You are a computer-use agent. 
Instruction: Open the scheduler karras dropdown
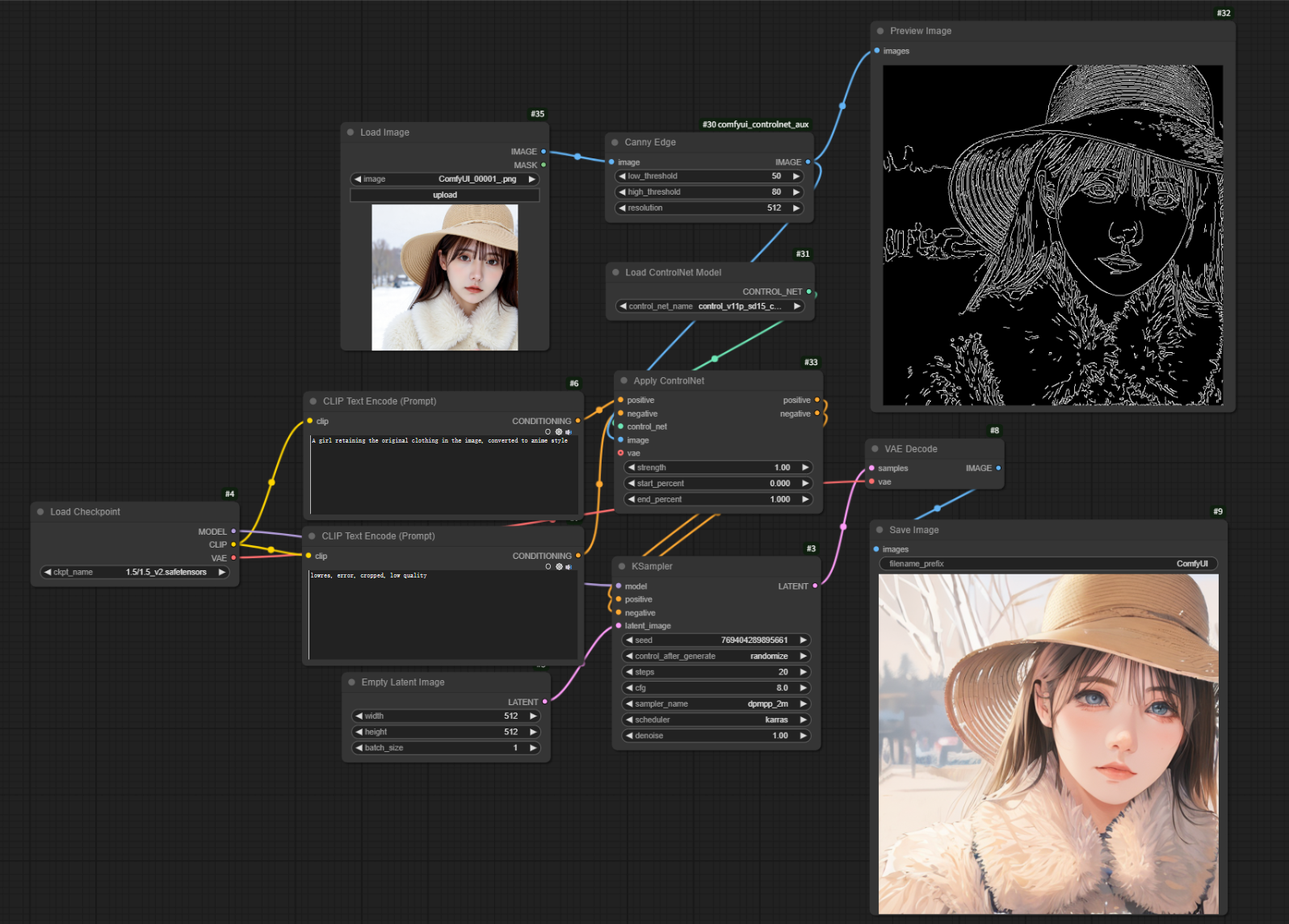(716, 720)
